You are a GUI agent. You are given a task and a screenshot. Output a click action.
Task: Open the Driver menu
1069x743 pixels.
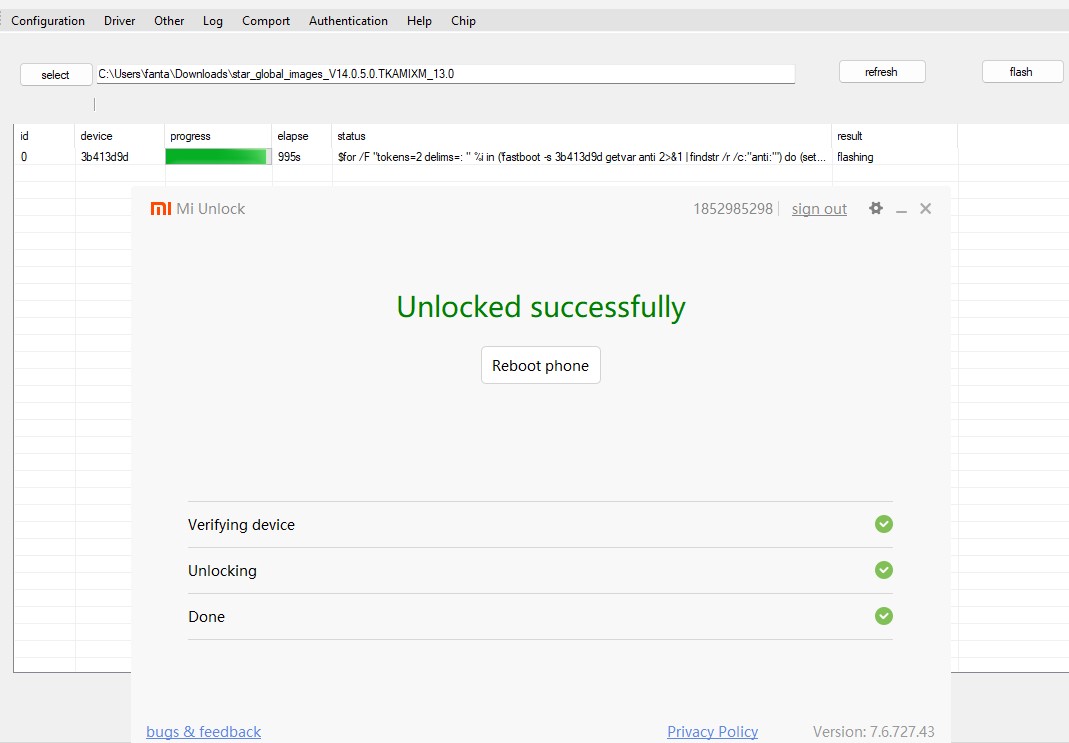coord(119,20)
